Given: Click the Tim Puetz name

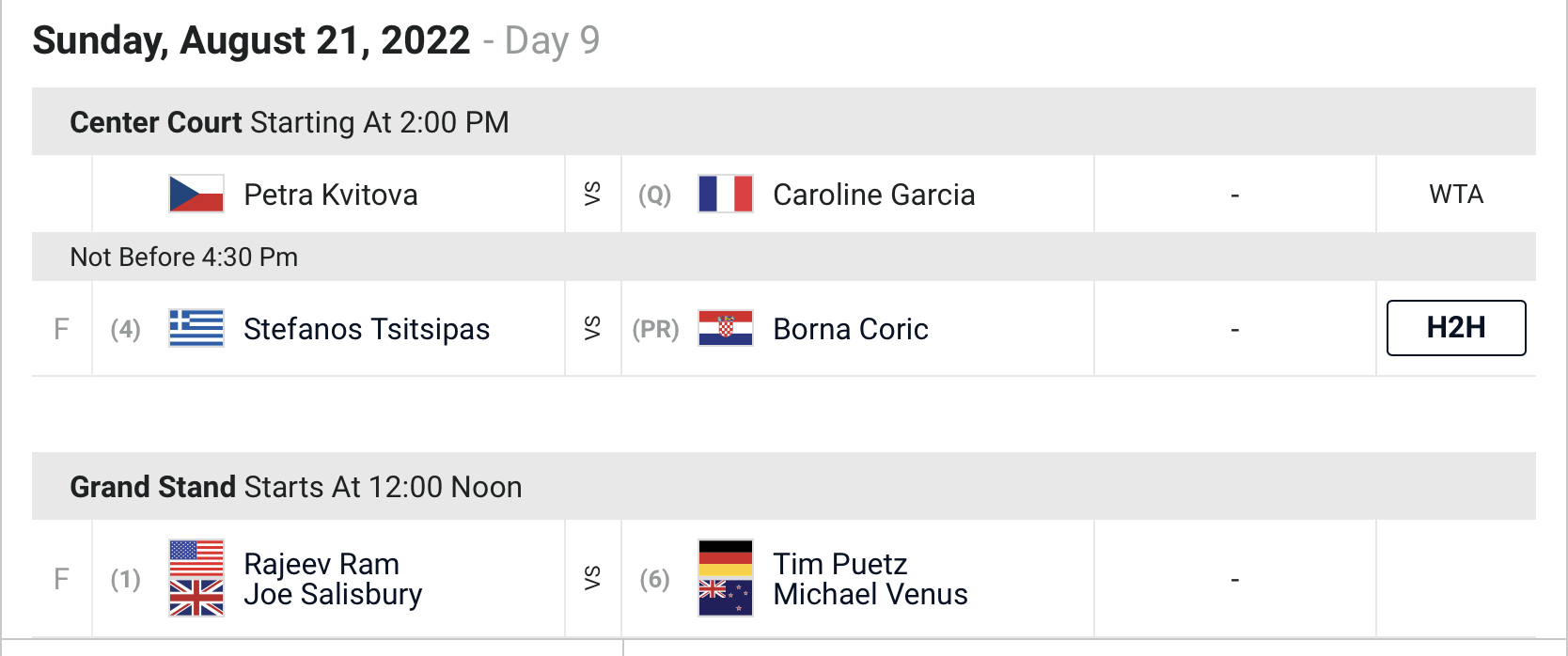Looking at the screenshot, I should click(840, 564).
